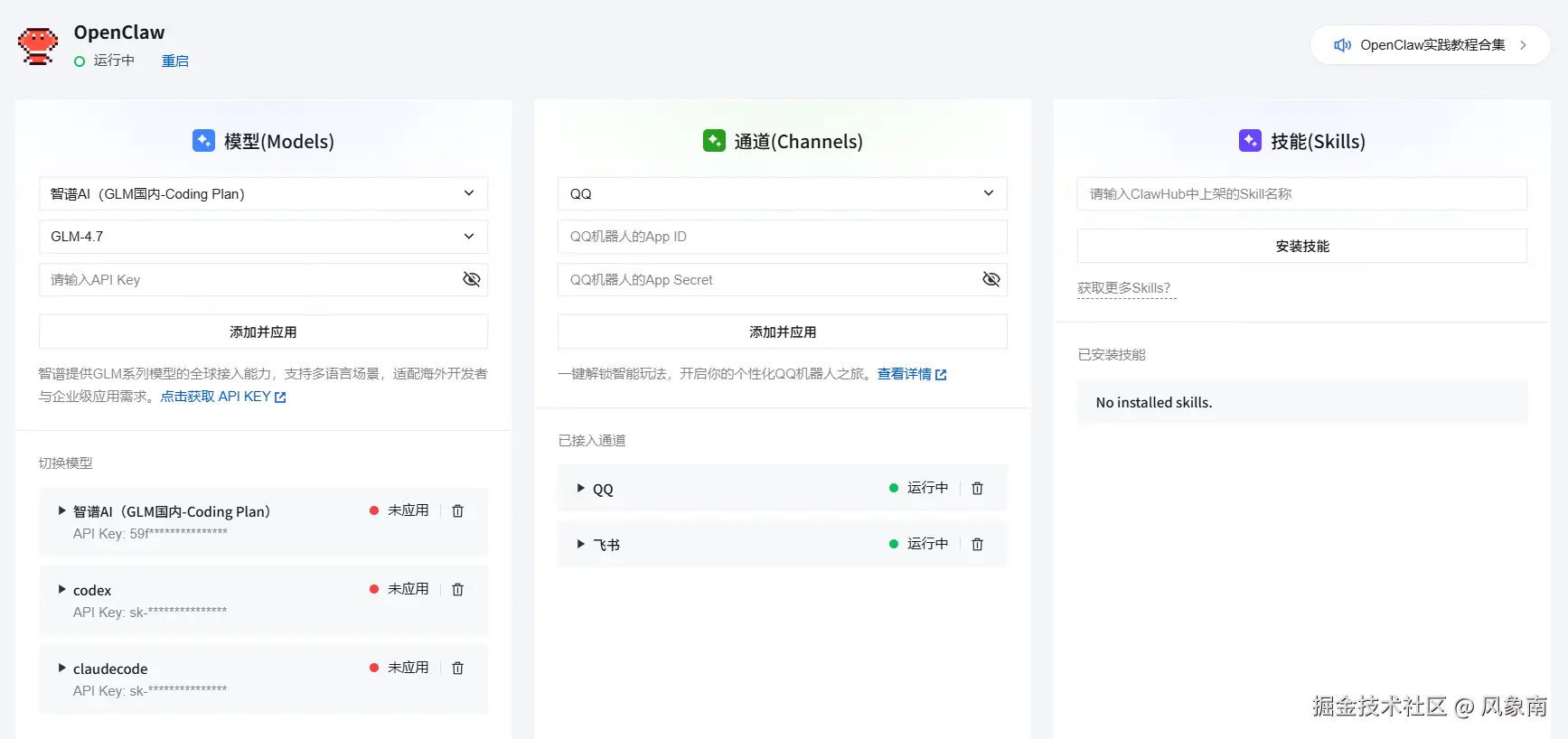Click the 重启 restart link

(175, 61)
